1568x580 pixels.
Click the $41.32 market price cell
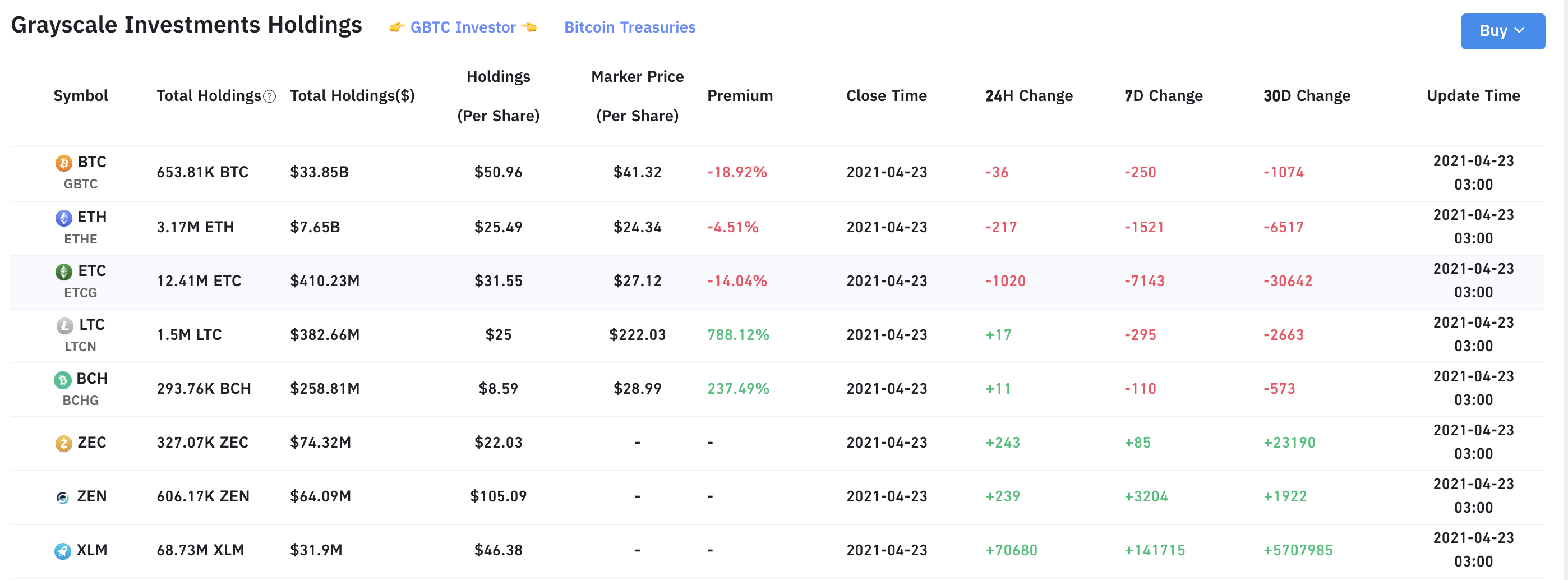pos(637,172)
